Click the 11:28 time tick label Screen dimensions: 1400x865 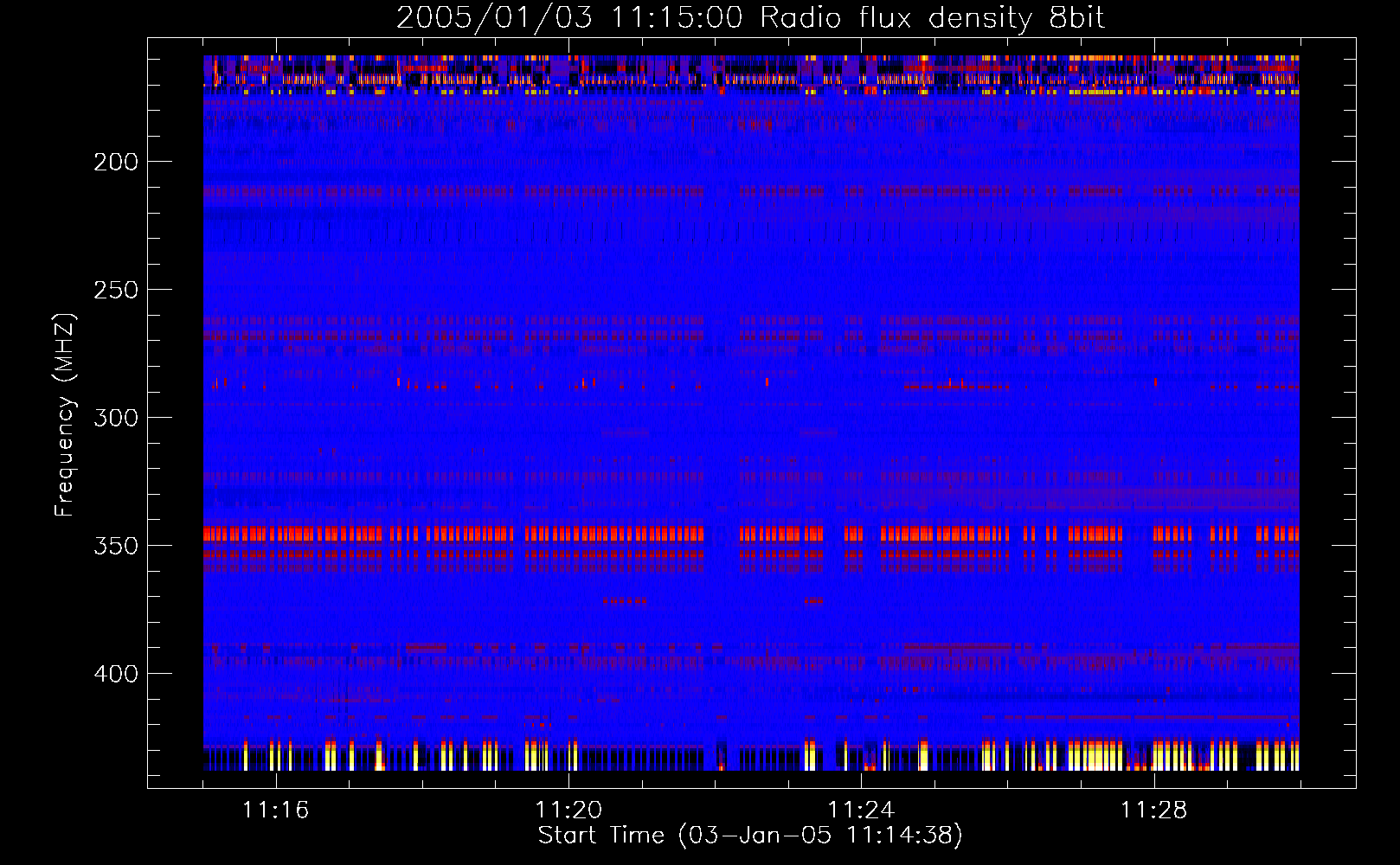click(x=1154, y=810)
